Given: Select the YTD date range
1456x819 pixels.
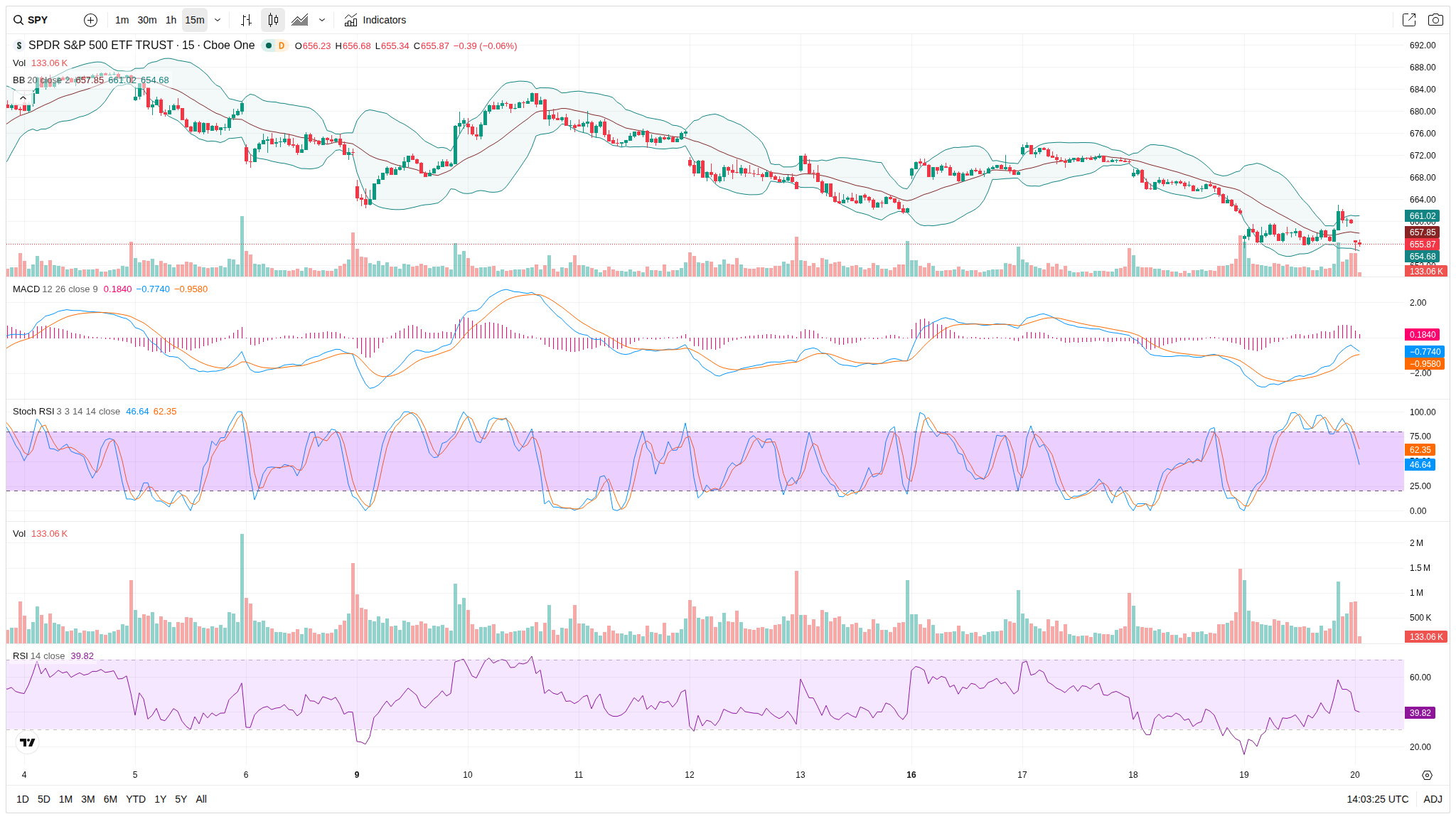Looking at the screenshot, I should point(135,799).
